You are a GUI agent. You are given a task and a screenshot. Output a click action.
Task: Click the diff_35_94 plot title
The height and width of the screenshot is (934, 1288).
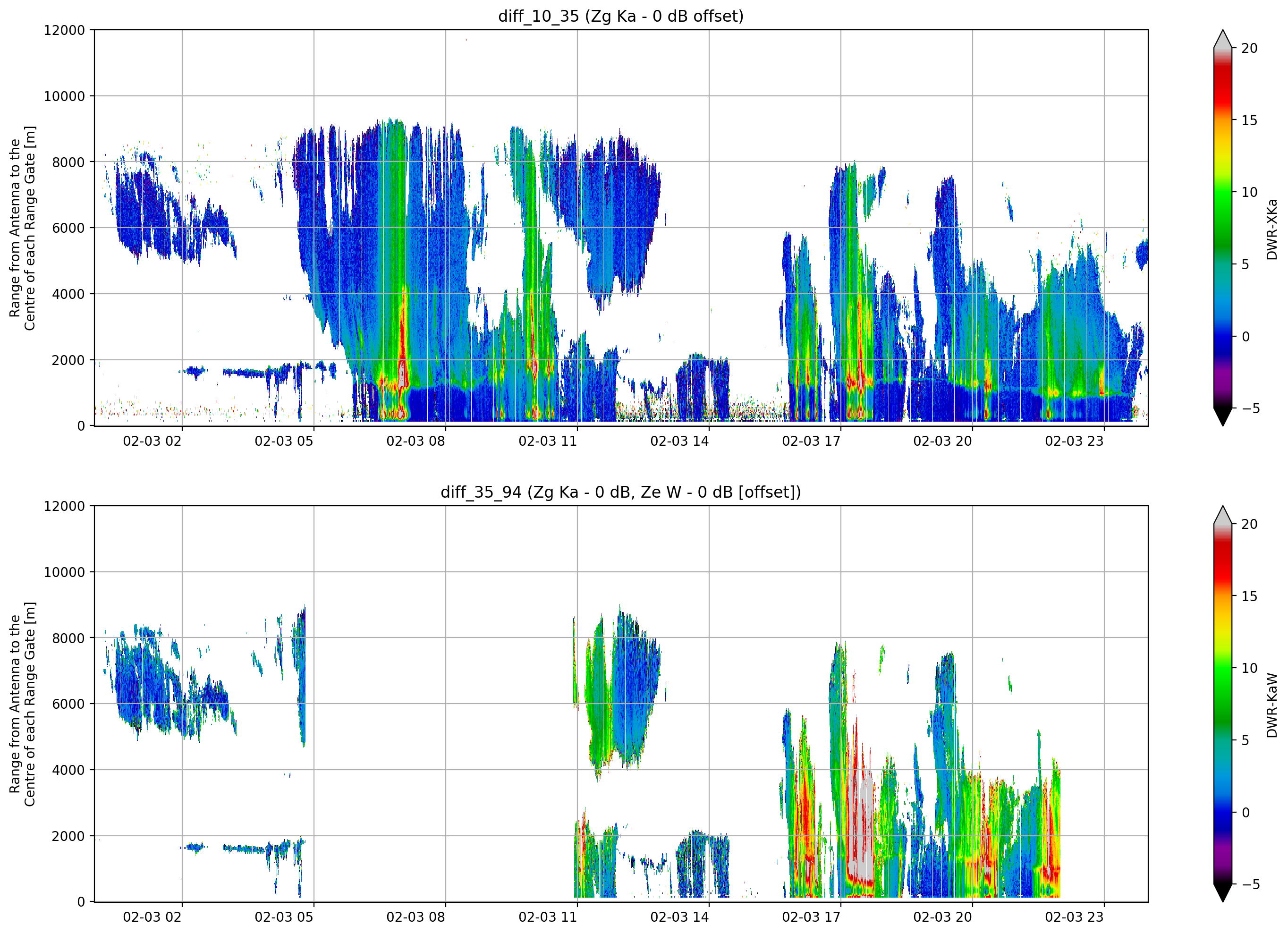pos(621,492)
